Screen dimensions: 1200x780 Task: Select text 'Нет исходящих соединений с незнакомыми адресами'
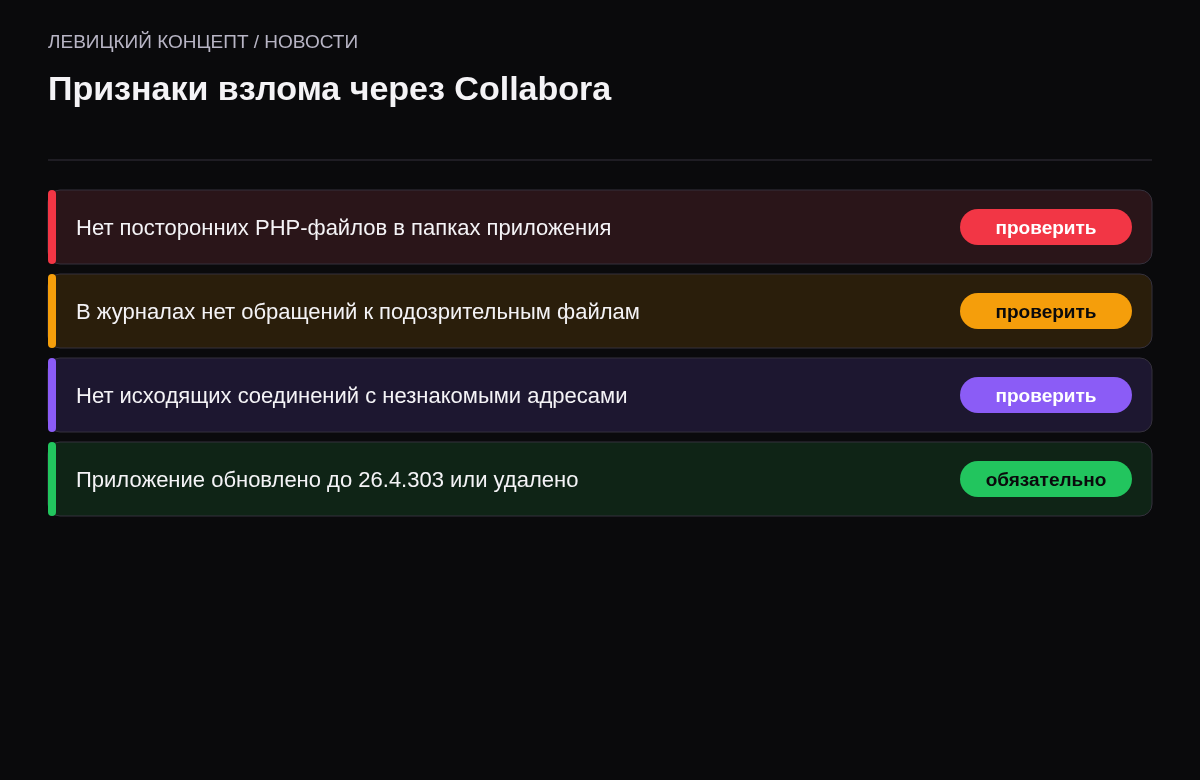[x=351, y=396]
